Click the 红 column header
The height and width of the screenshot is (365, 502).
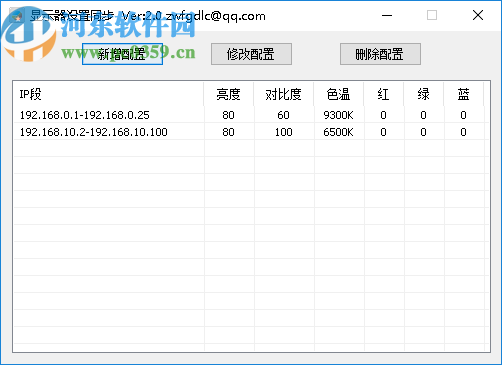tap(384, 94)
